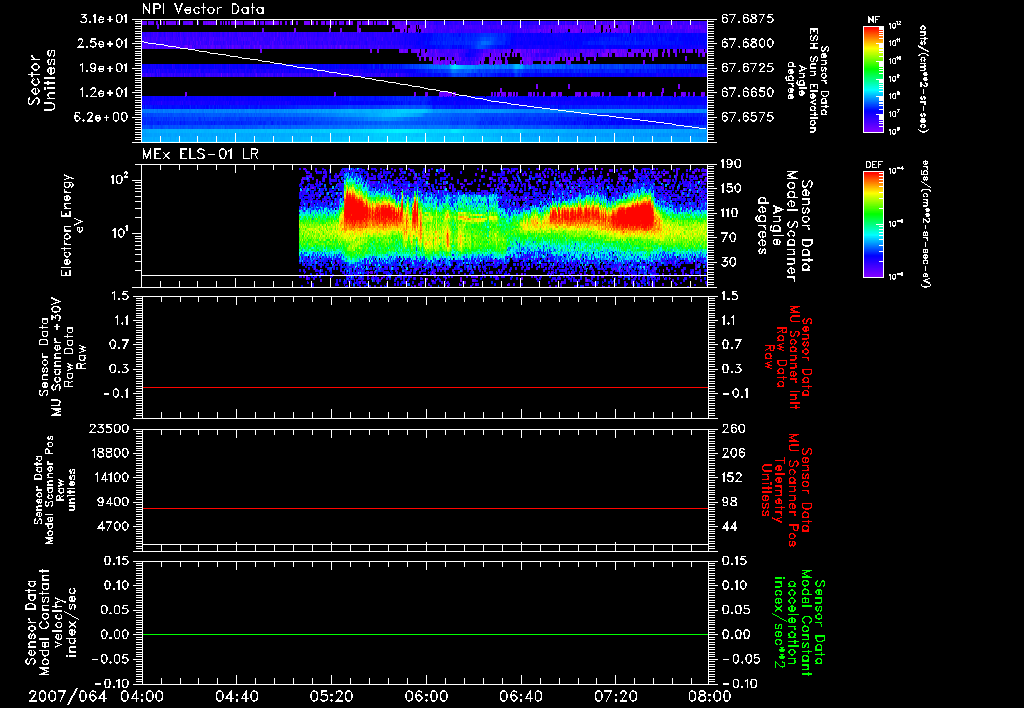Click the 9400 scanner position tick
The height and width of the screenshot is (708, 1024).
(x=114, y=502)
